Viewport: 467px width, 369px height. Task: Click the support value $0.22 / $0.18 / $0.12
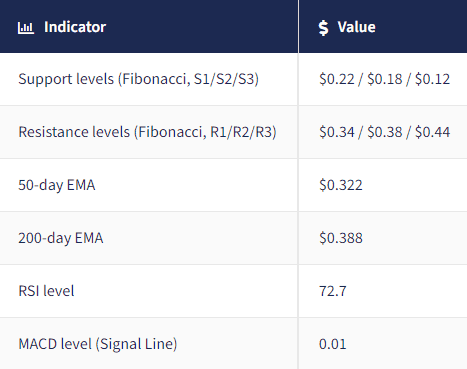coord(384,79)
